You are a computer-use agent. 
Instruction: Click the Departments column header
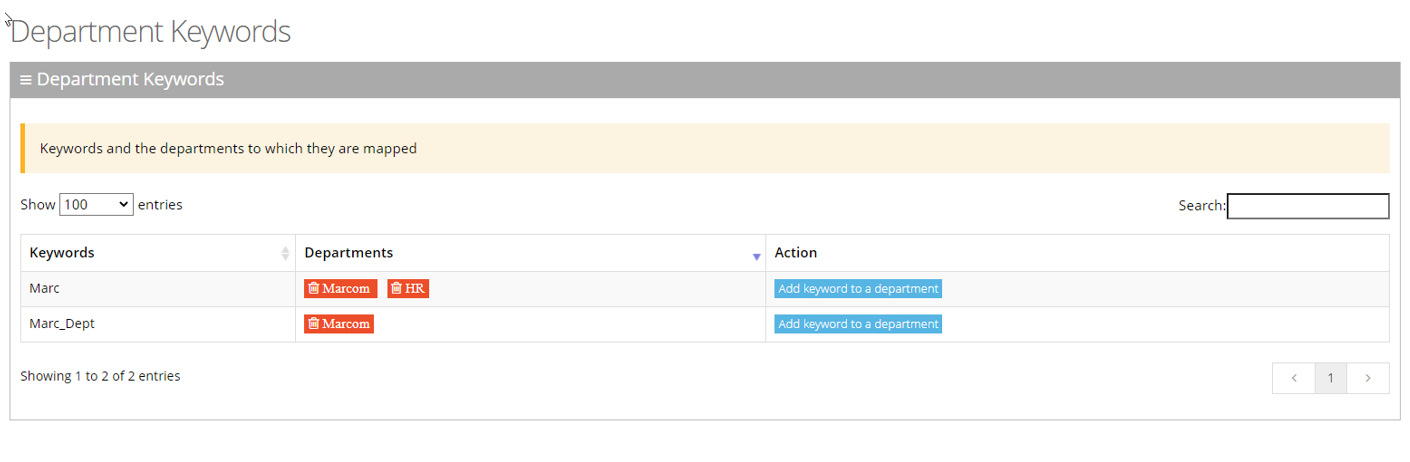(x=349, y=253)
